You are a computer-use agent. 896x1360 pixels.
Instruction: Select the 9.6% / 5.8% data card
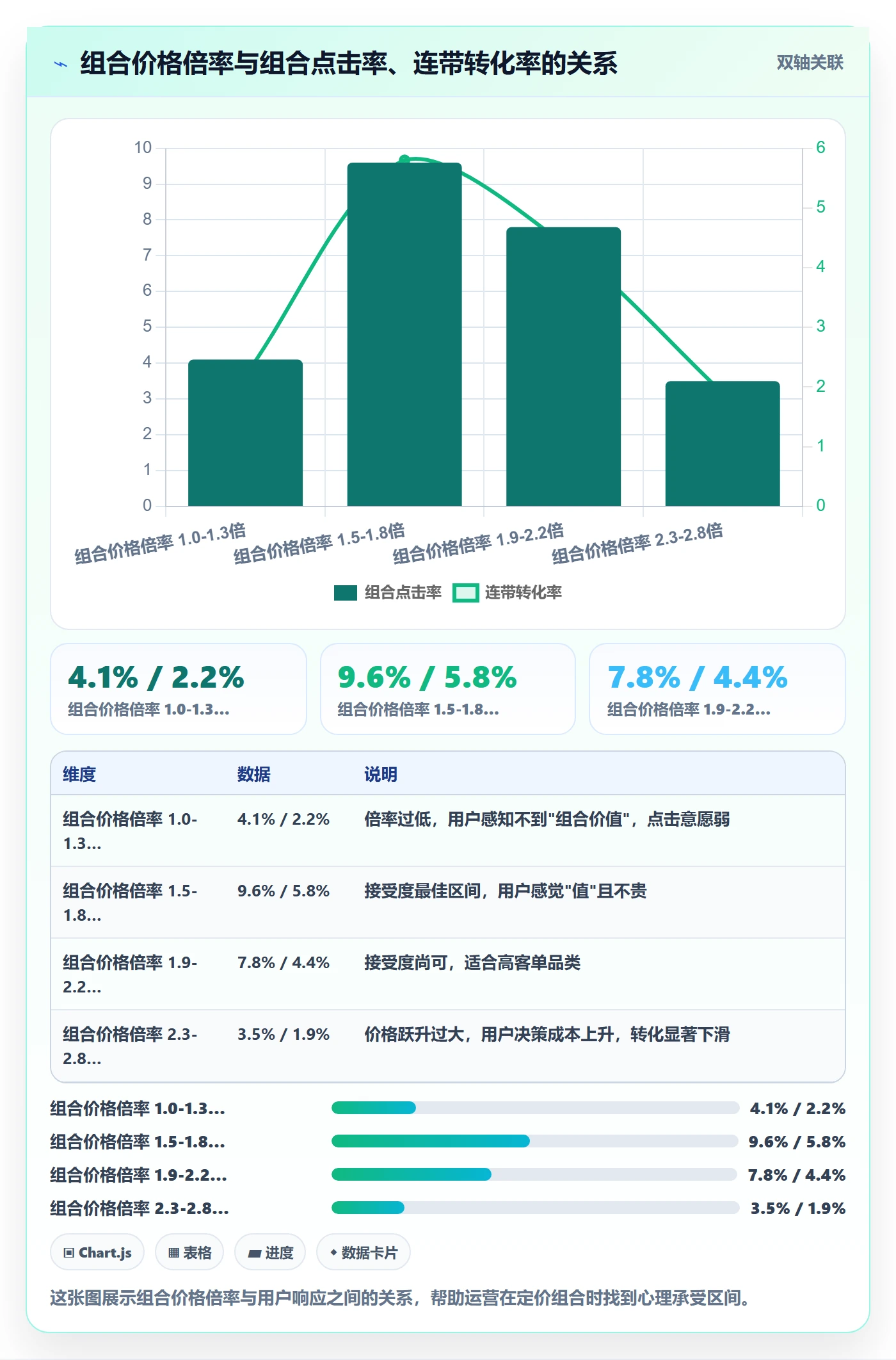coord(448,689)
